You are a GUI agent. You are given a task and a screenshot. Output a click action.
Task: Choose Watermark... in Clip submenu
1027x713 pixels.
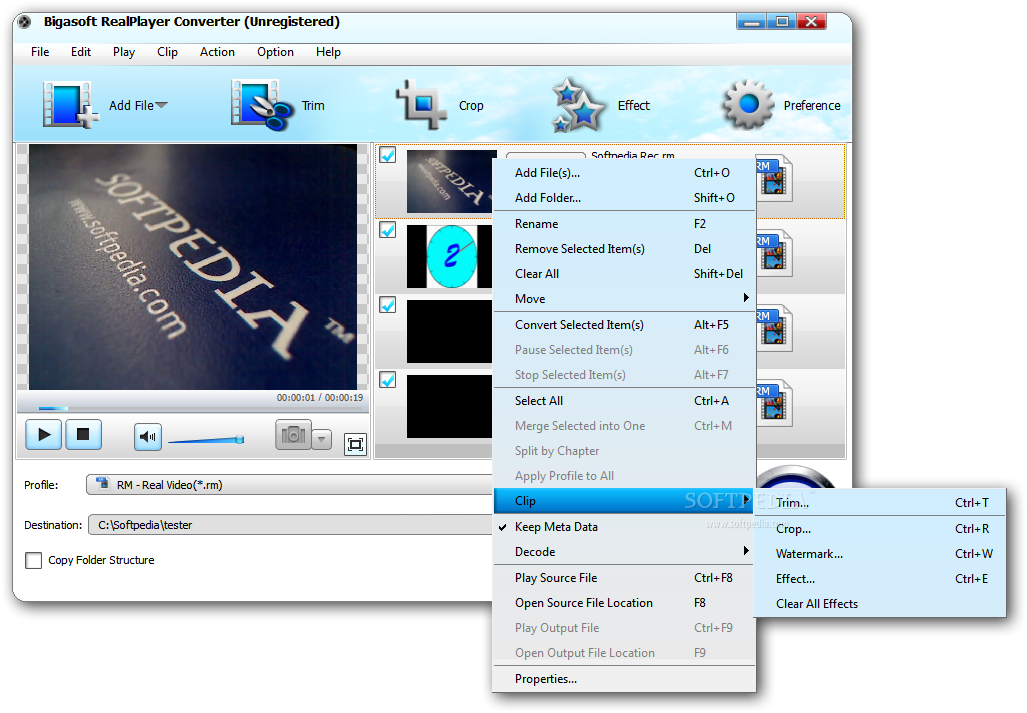click(880, 554)
